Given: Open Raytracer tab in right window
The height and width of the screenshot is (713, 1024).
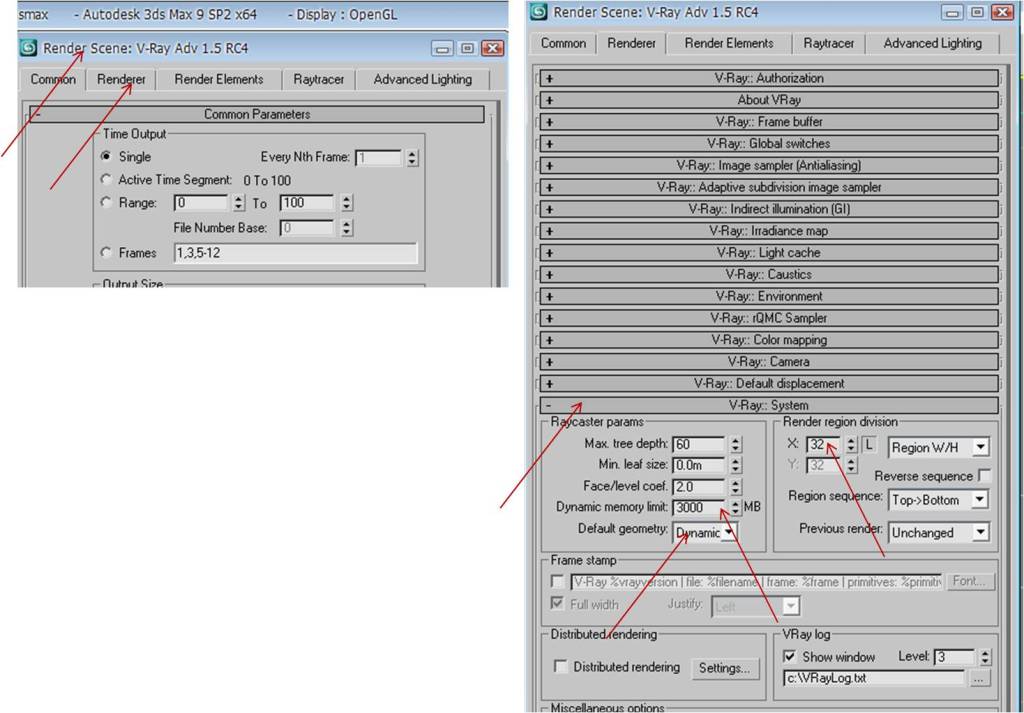Looking at the screenshot, I should 828,43.
